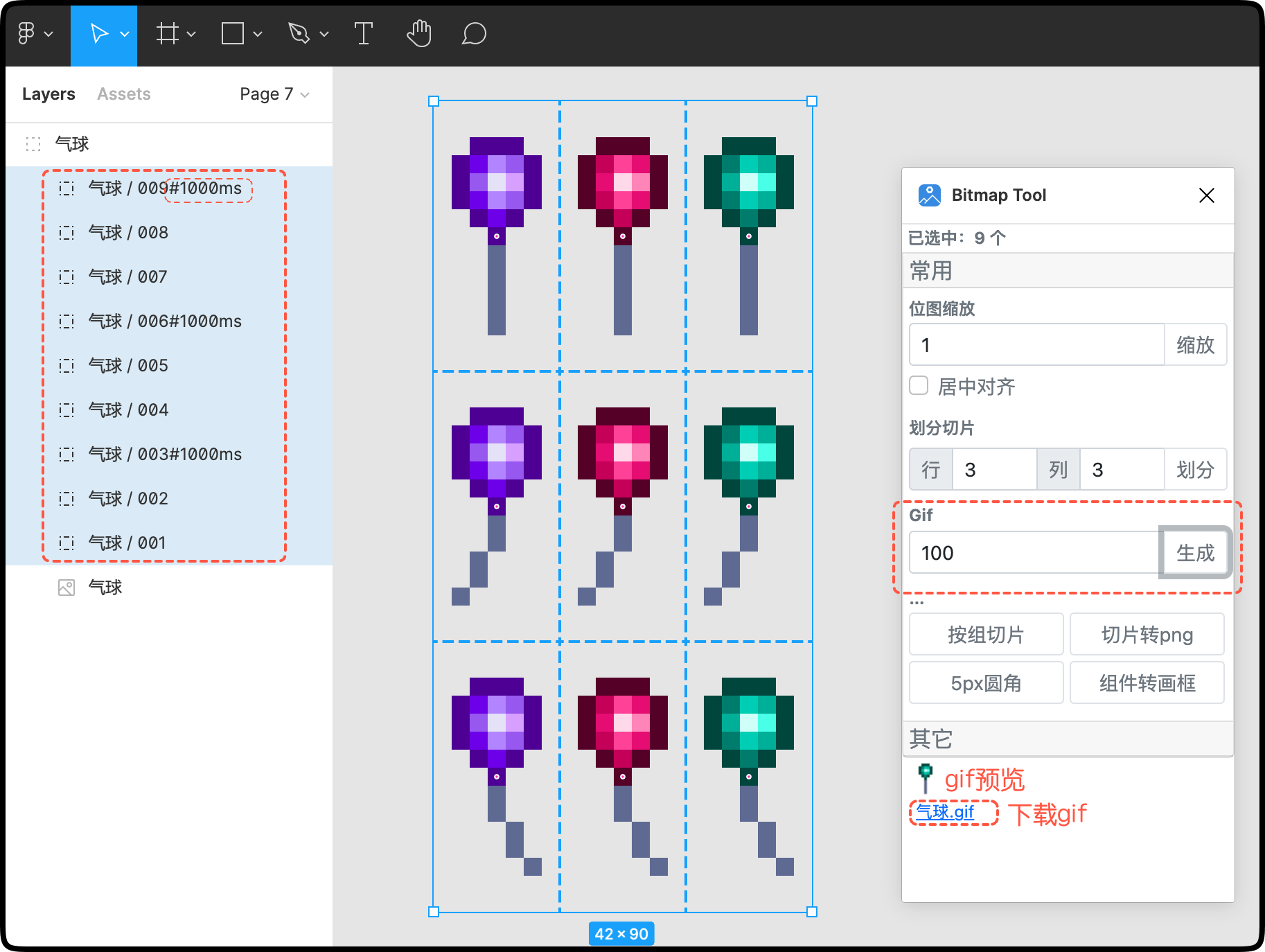Select the Rectangle shape tool
1265x952 pixels.
[232, 33]
